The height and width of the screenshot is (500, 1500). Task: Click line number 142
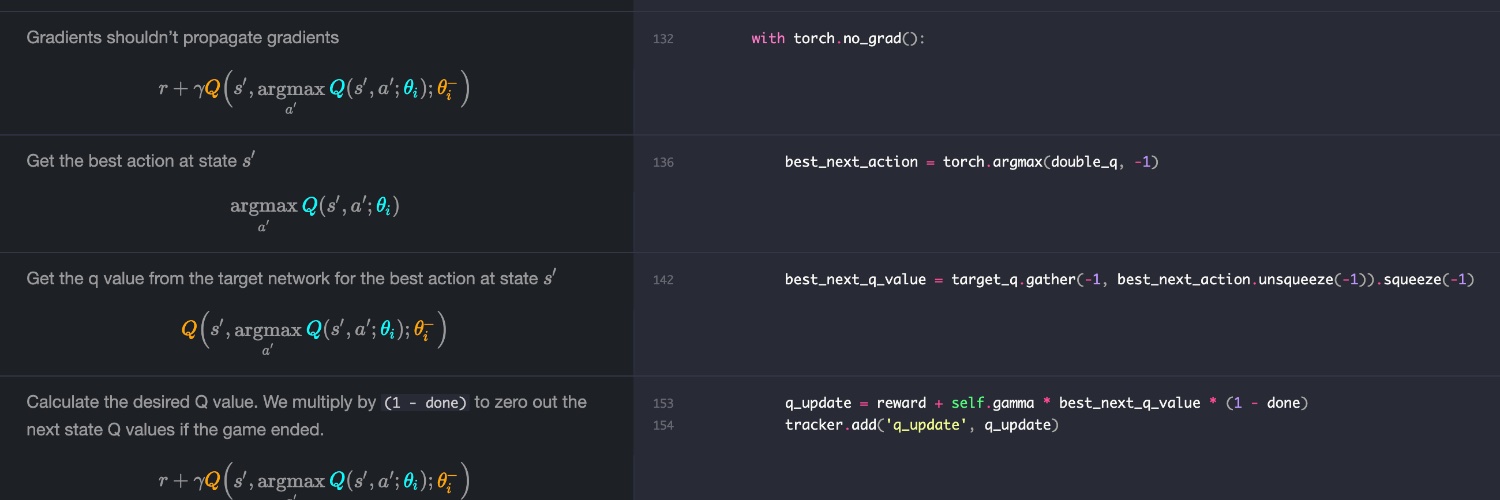[662, 280]
